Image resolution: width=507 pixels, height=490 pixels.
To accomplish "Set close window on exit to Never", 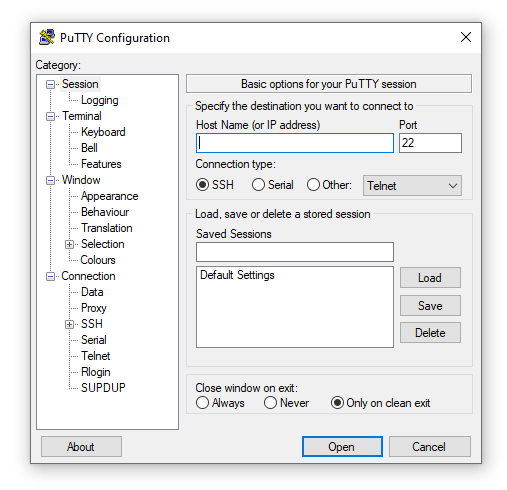I will click(x=270, y=403).
